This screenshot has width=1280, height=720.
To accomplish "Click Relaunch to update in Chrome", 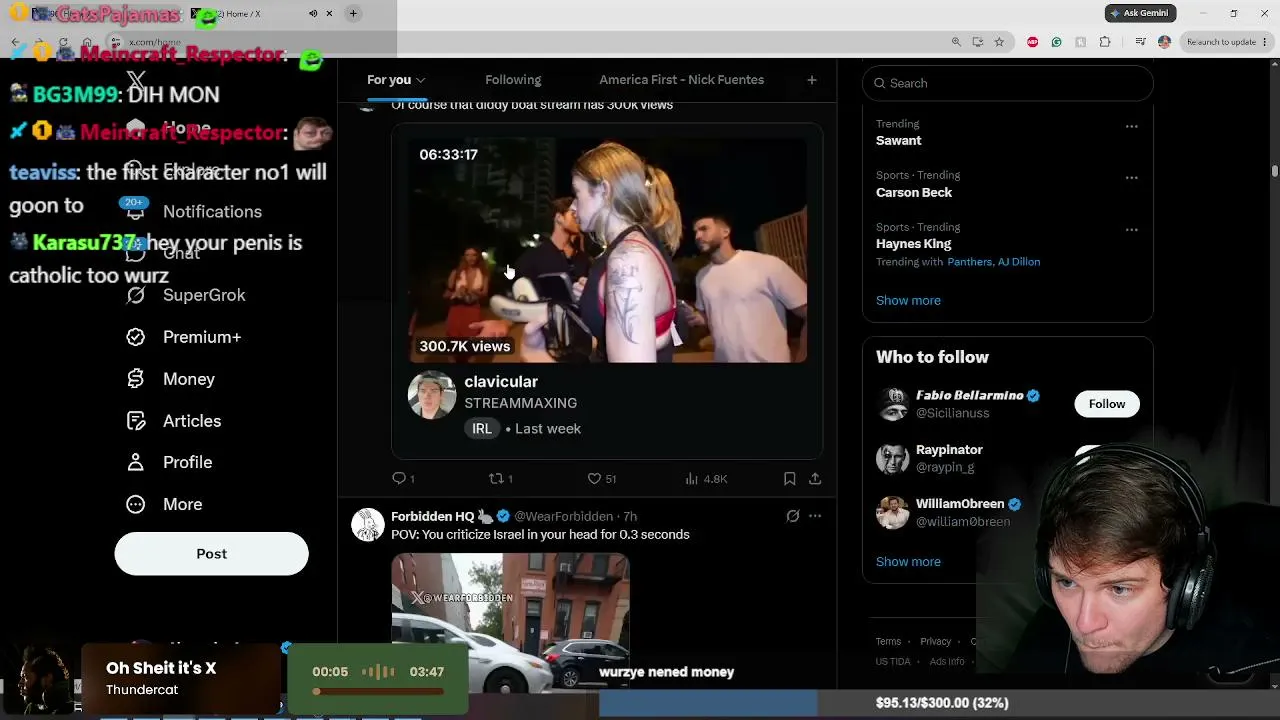I will pyautogui.click(x=1221, y=42).
